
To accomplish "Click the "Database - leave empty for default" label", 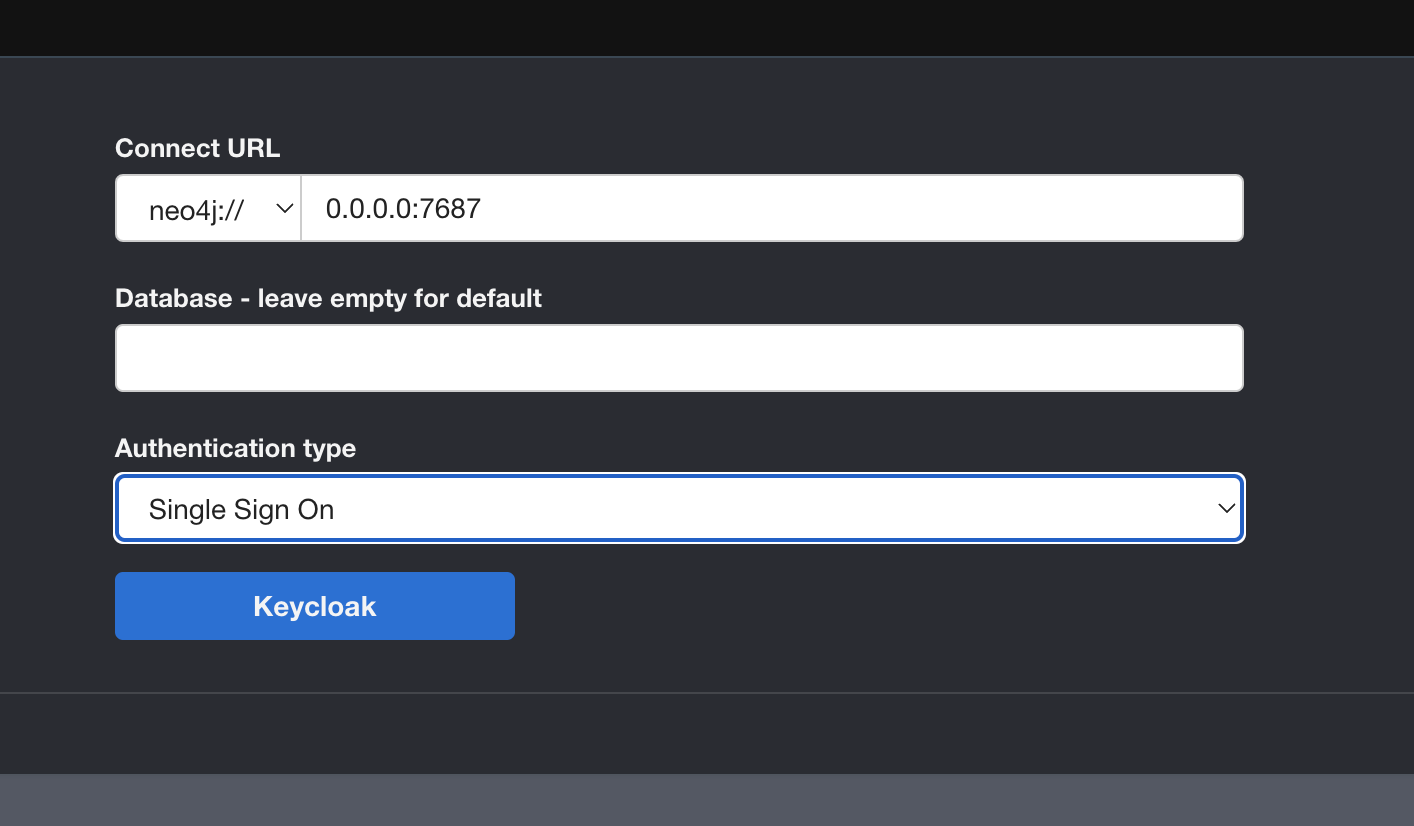I will click(x=329, y=298).
